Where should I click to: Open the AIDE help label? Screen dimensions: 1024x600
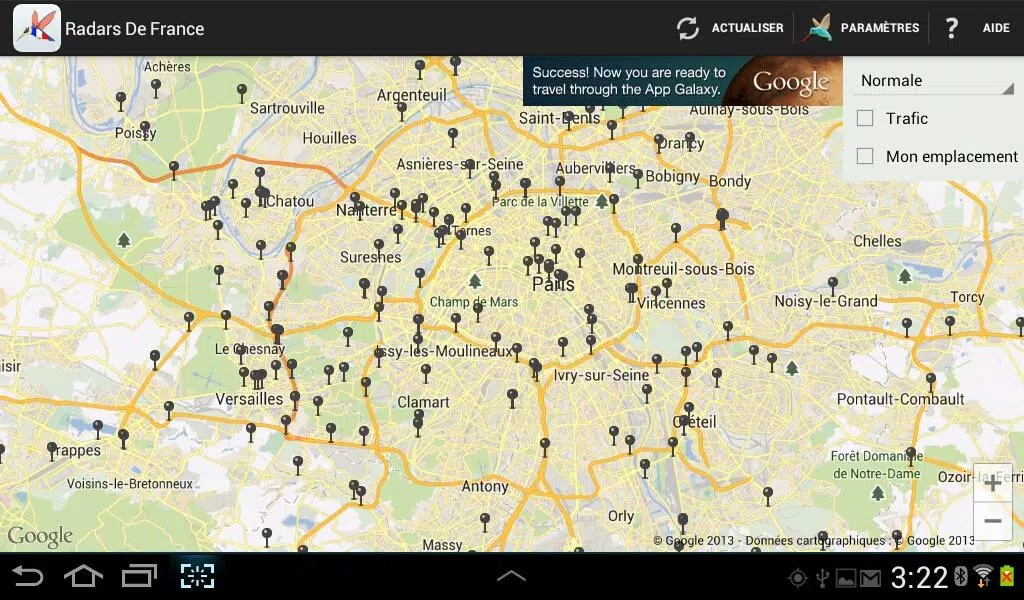point(996,28)
